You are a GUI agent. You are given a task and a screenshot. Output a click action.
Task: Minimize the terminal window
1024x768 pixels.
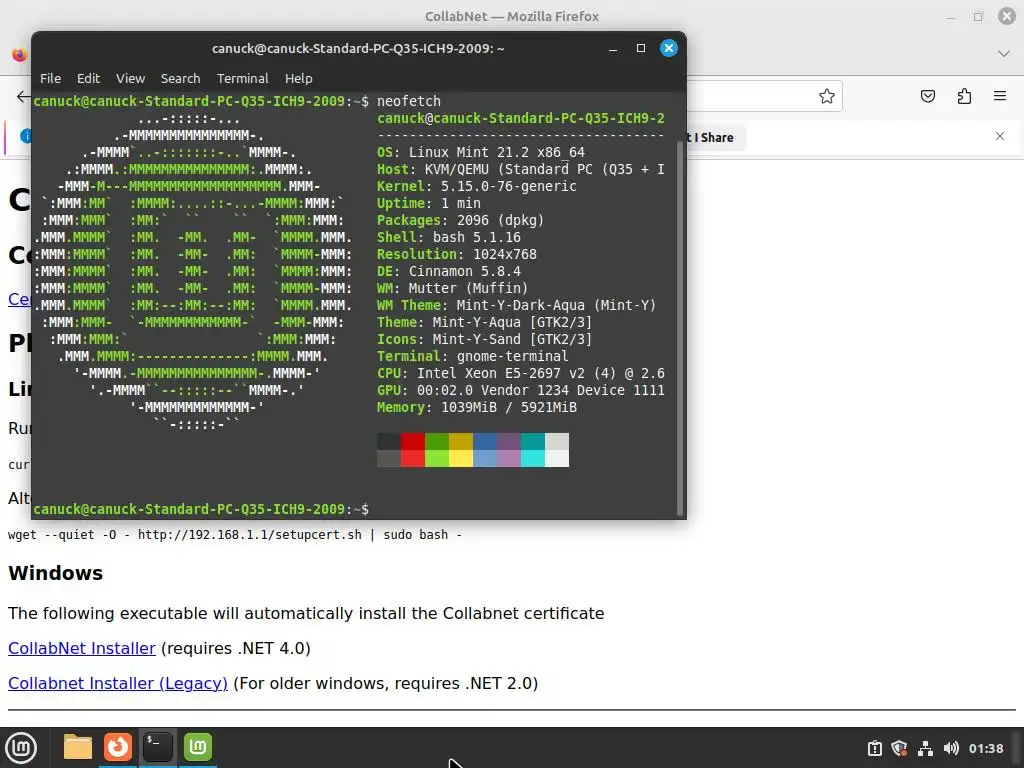(613, 48)
